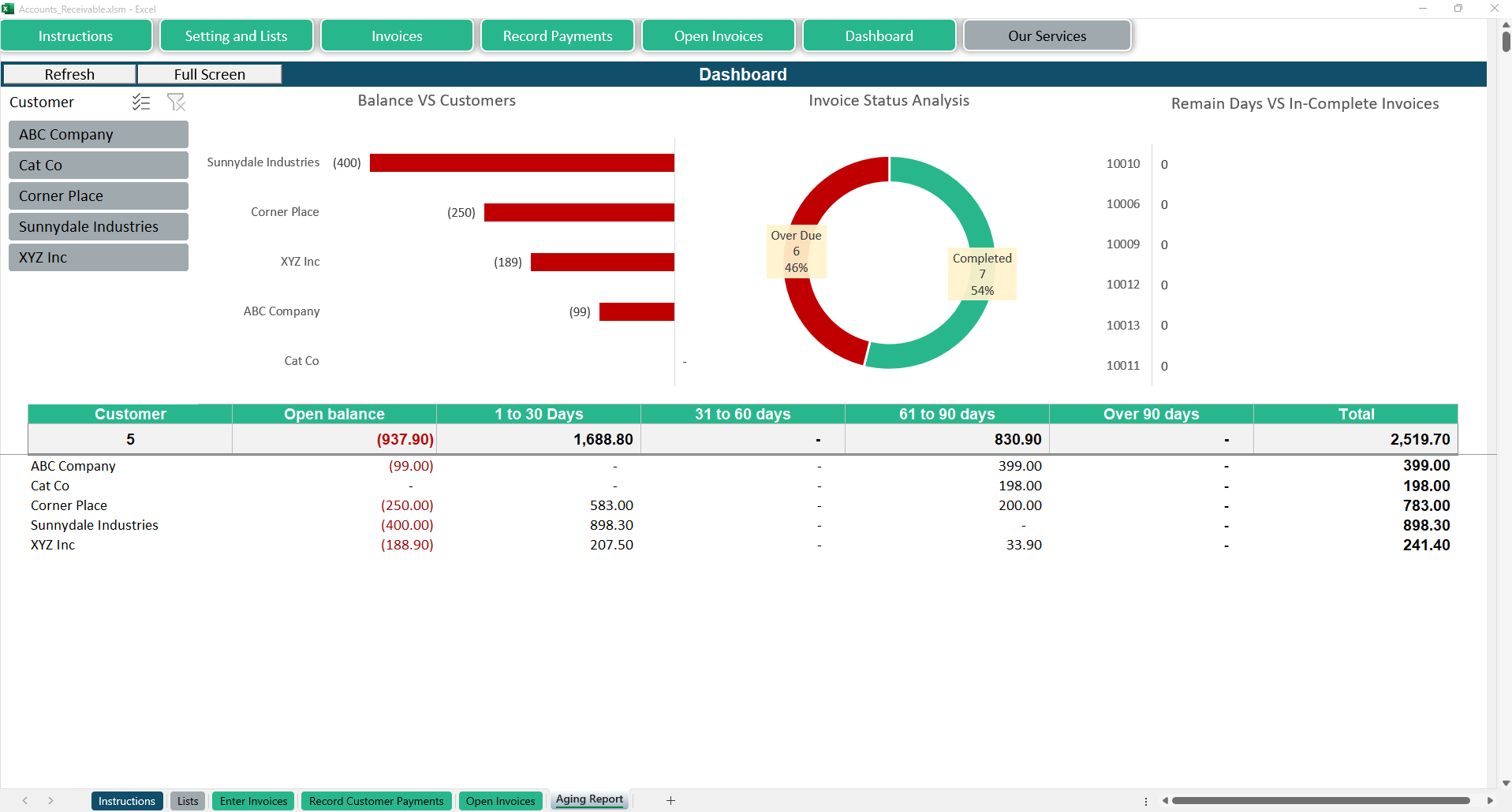Toggle Cat Co slicer item
Viewport: 1512px width, 812px height.
click(99, 165)
